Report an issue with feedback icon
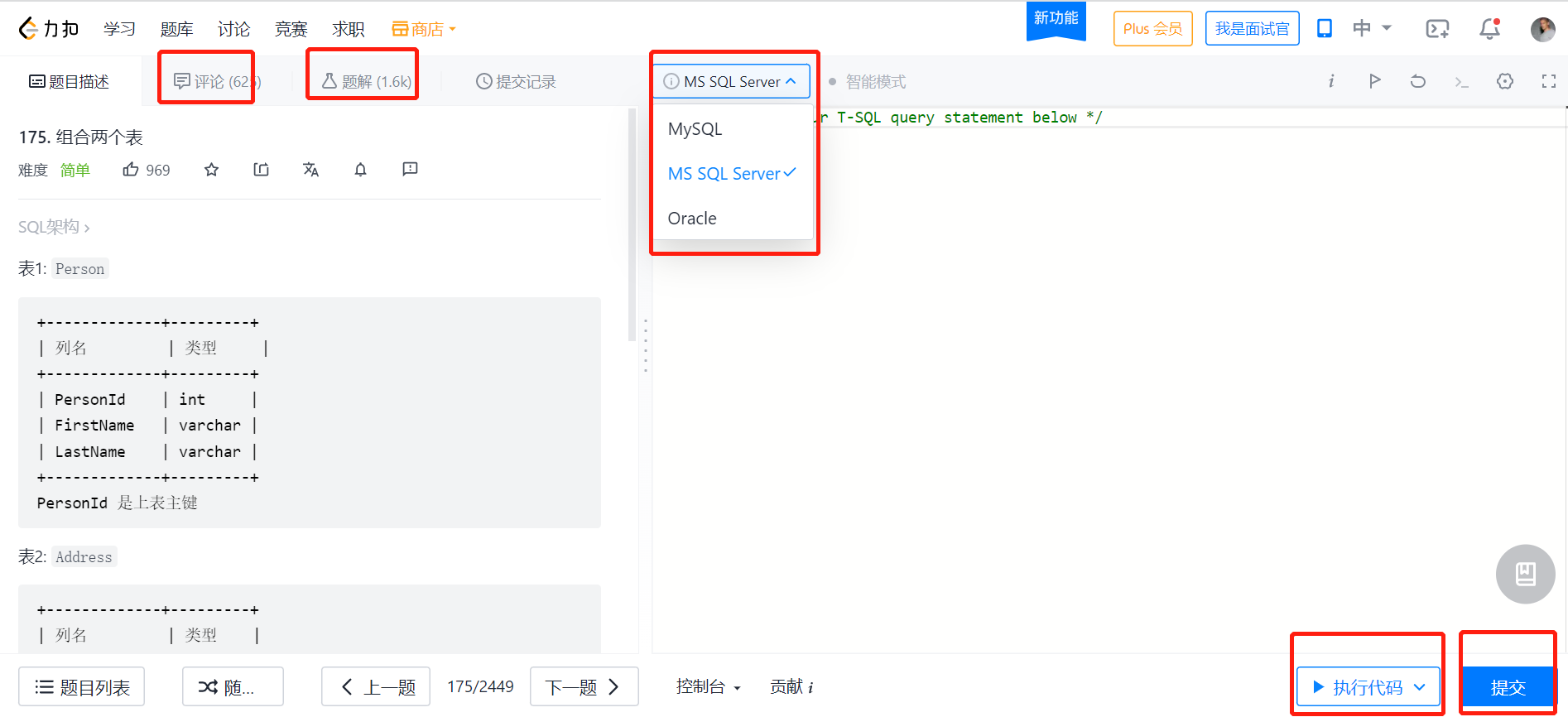The height and width of the screenshot is (717, 1568). [410, 169]
